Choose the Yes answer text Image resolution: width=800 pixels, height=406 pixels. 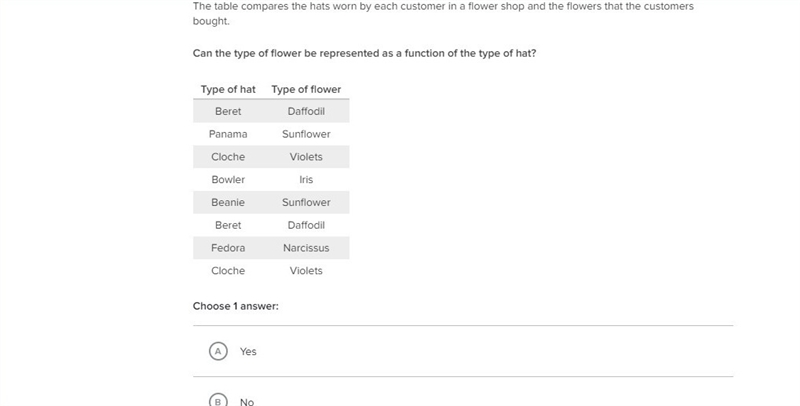point(248,351)
